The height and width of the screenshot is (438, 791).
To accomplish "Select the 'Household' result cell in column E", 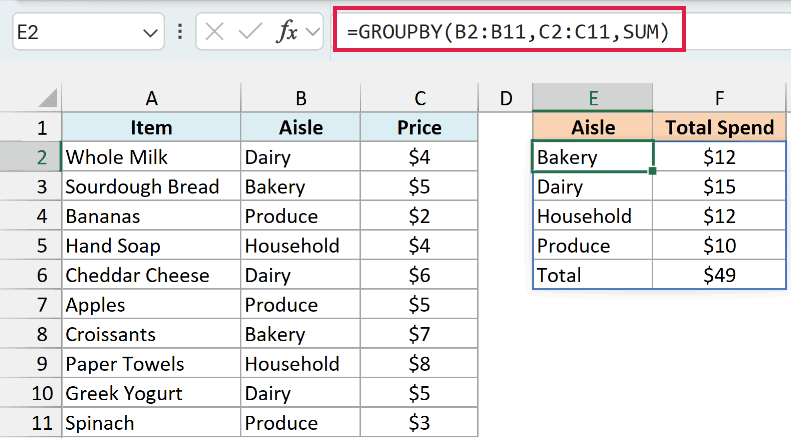I will (593, 216).
